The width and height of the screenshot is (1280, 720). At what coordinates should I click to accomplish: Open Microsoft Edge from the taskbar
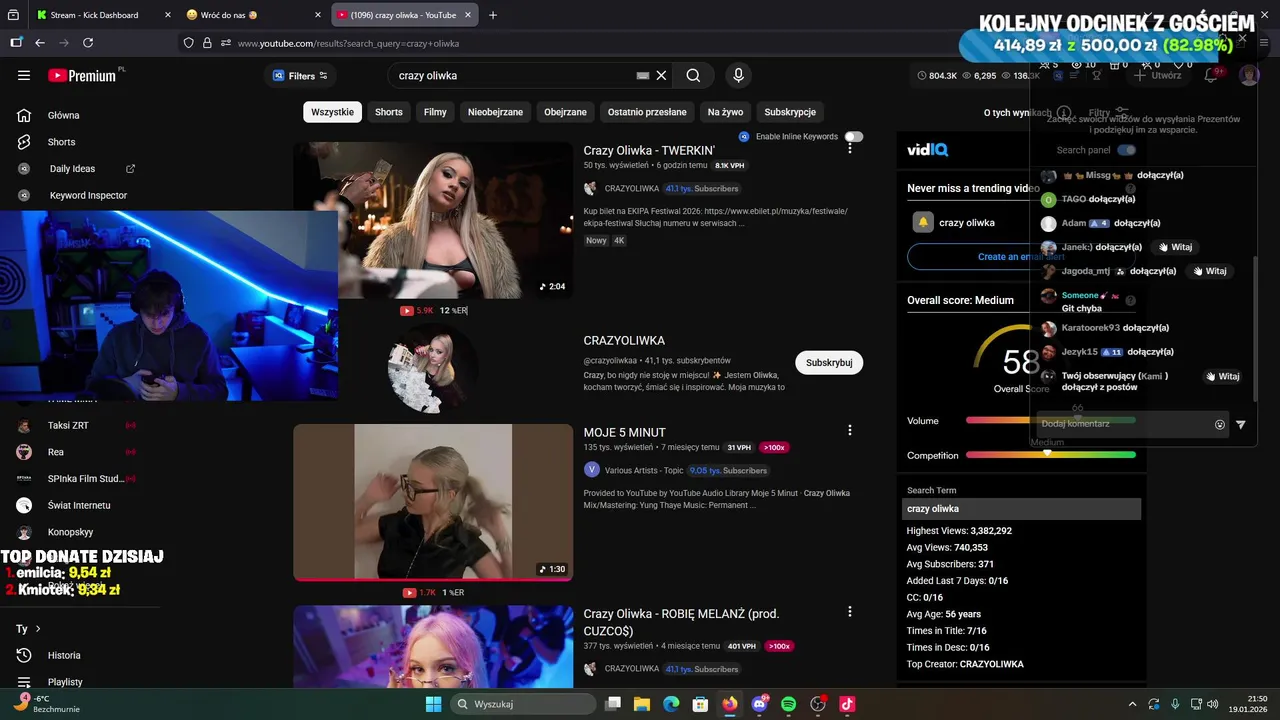(x=671, y=704)
